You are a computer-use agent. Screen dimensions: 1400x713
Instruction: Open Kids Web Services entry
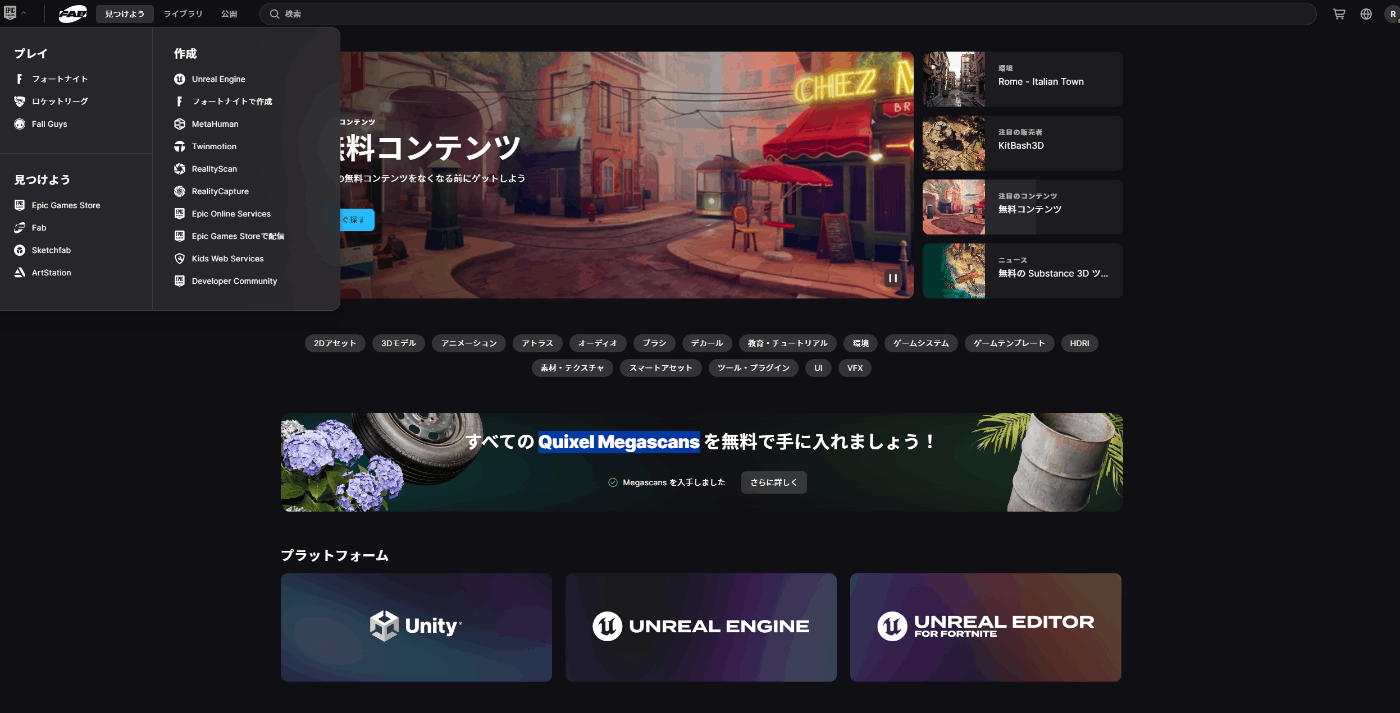tap(219, 259)
